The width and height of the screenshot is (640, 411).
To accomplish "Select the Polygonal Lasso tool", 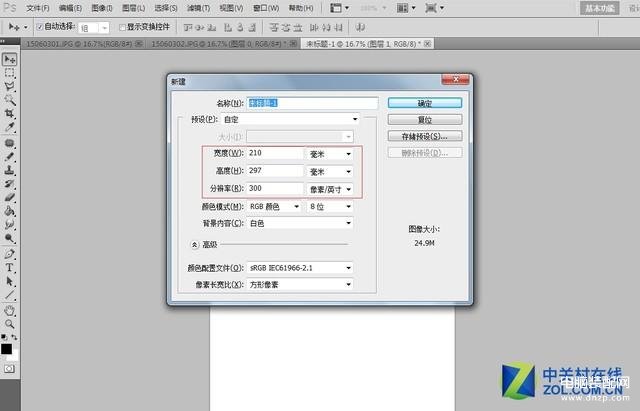I will pyautogui.click(x=9, y=87).
